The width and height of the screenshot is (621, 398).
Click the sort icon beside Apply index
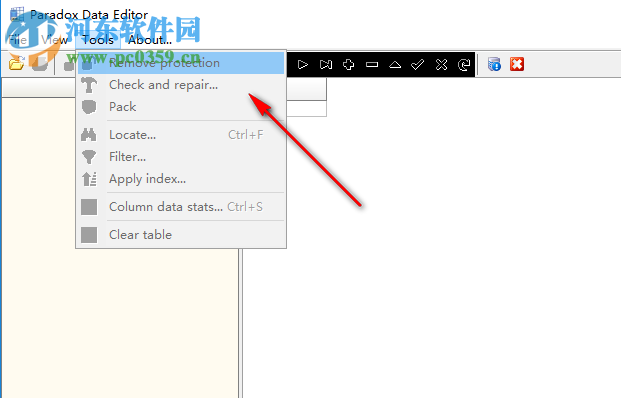click(x=89, y=179)
